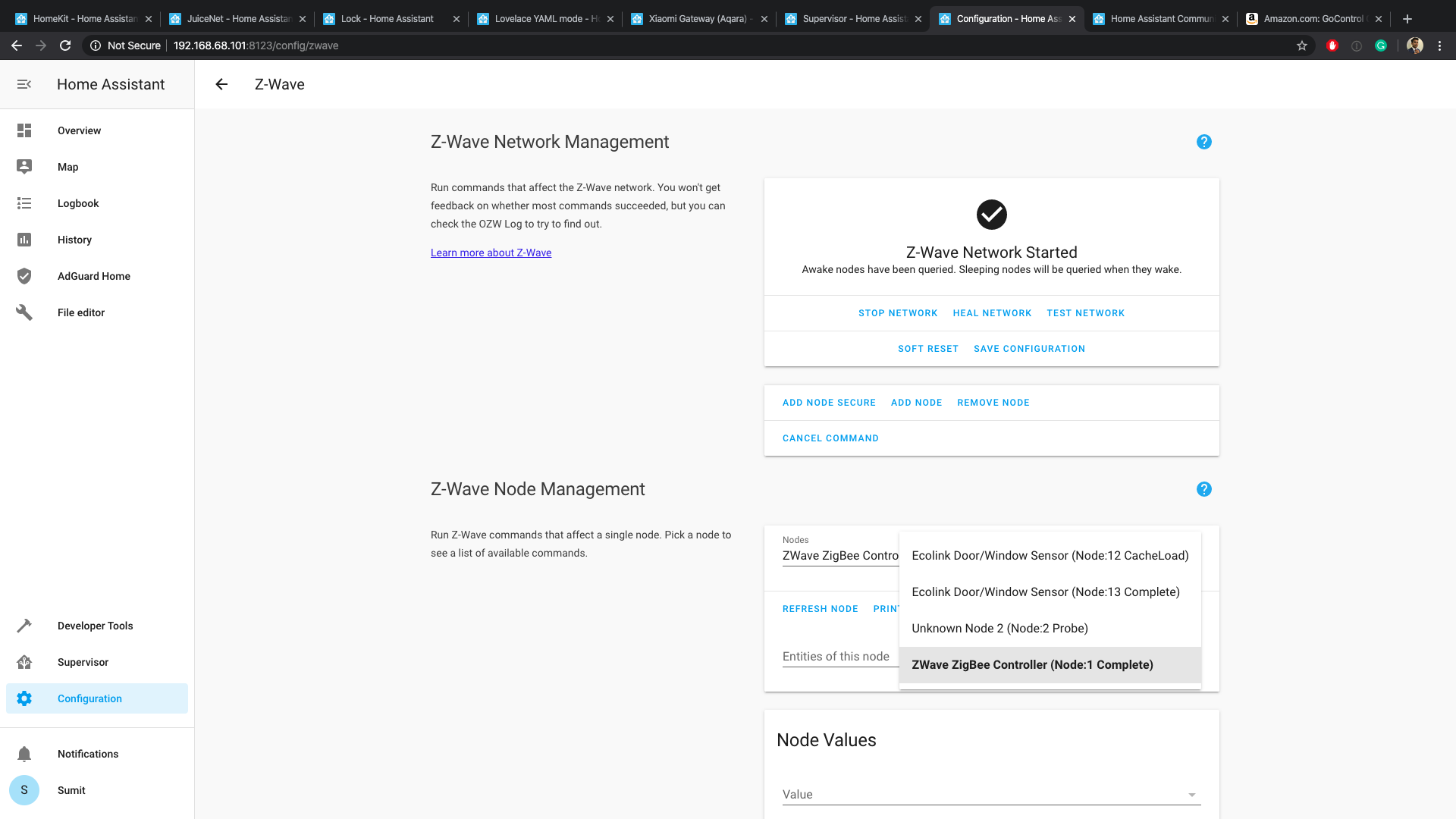Open the Map panel

pyautogui.click(x=67, y=167)
